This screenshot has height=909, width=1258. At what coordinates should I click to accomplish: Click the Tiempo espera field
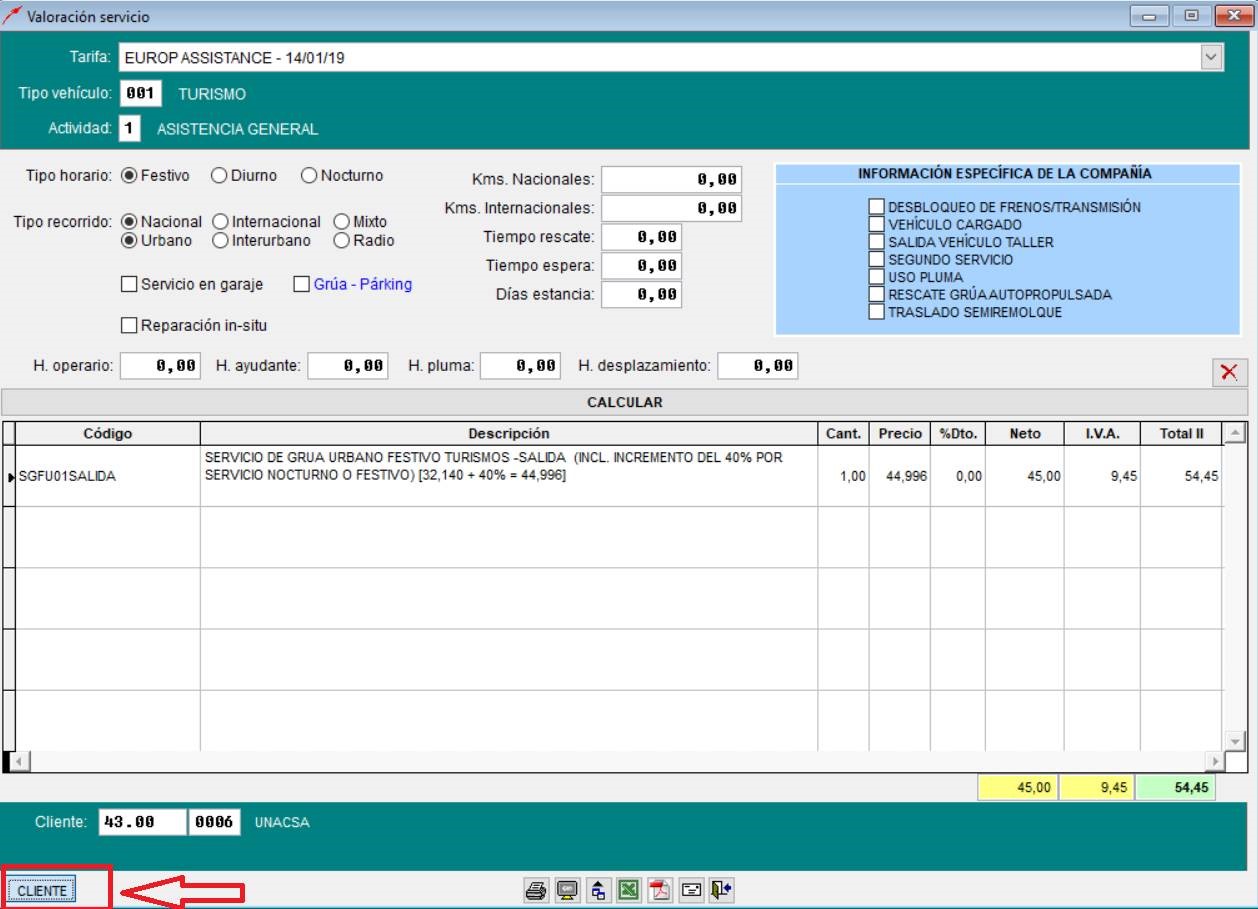[642, 266]
